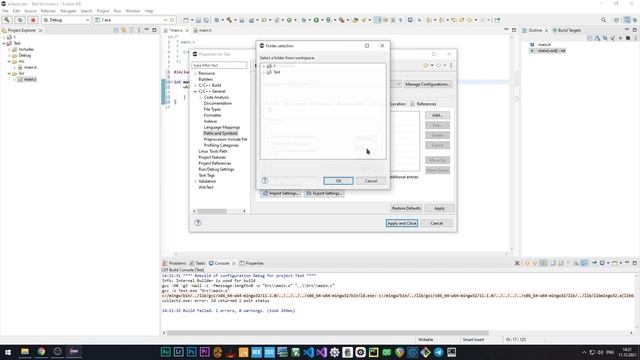Image resolution: width=640 pixels, height=360 pixels.
Task: Click Import Settings... button
Action: 280,193
